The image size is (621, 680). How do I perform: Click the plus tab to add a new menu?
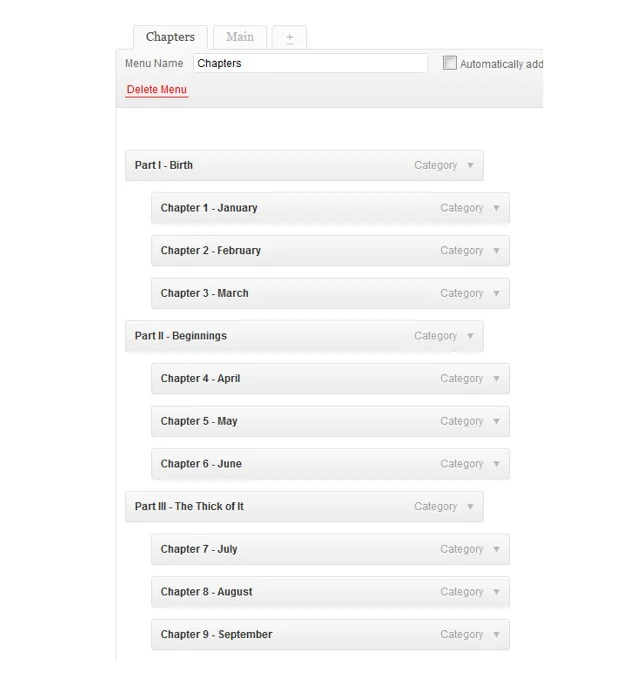click(289, 37)
